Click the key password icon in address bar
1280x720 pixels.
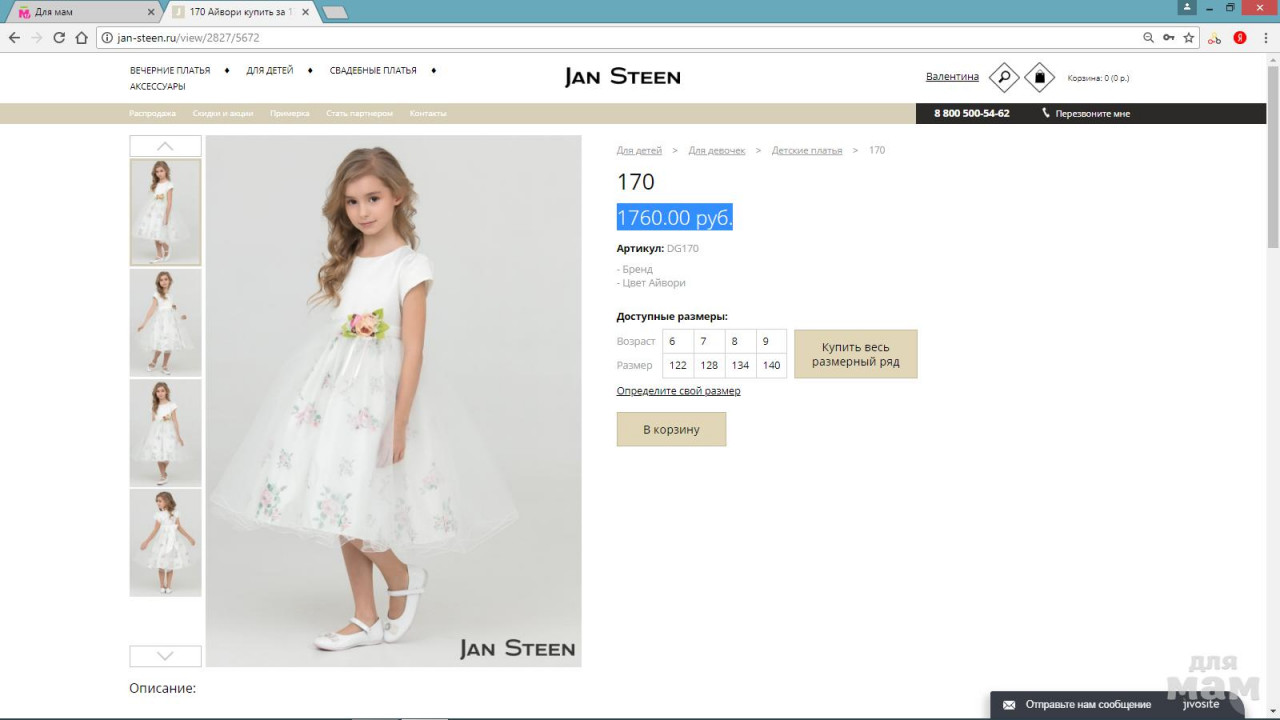click(x=1168, y=38)
